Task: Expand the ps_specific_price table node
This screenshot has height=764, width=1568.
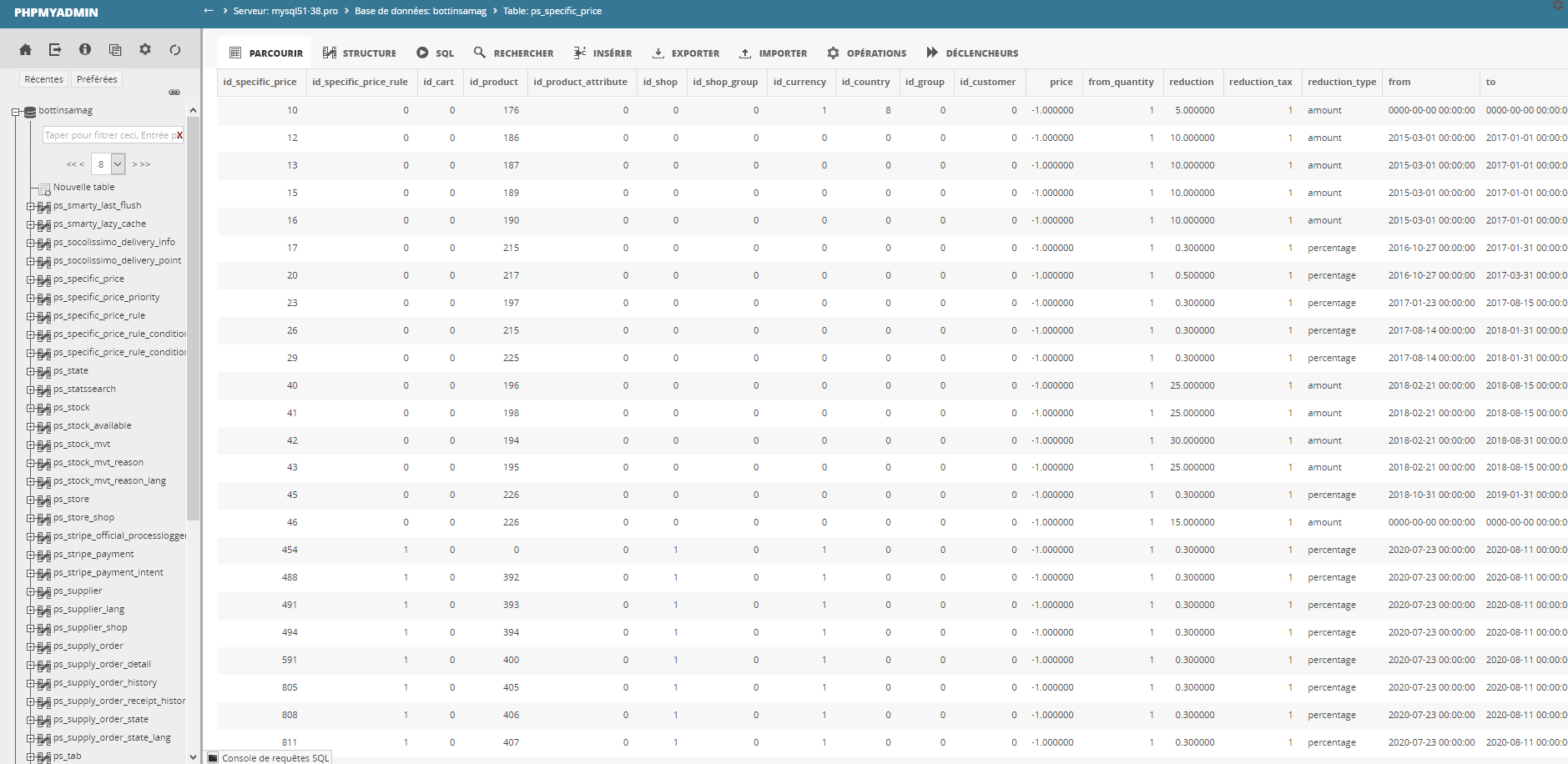Action: click(x=30, y=279)
